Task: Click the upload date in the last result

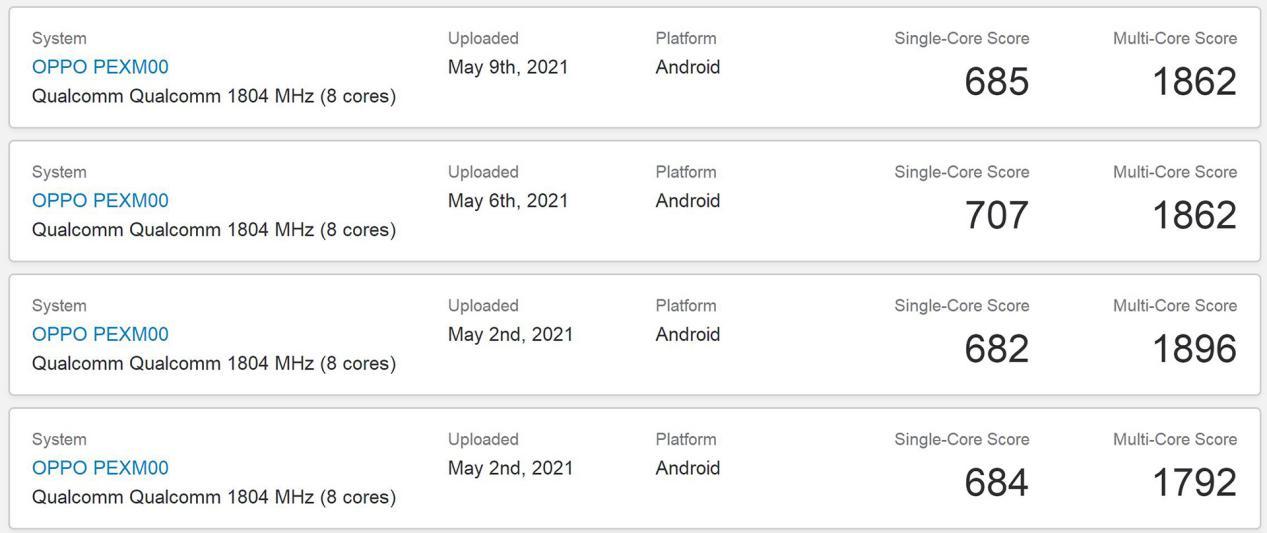Action: (x=510, y=468)
